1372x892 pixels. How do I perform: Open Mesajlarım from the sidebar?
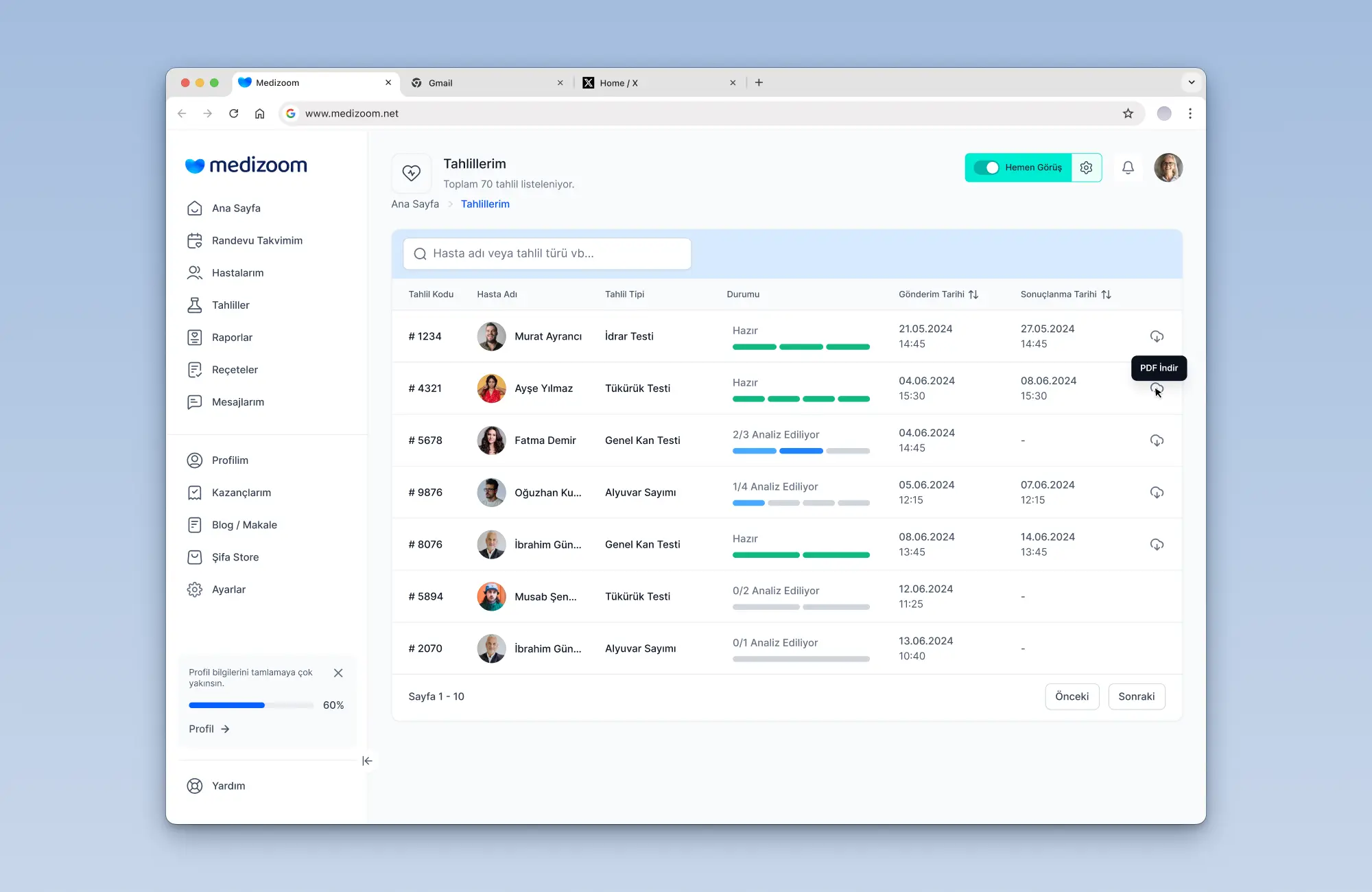(x=237, y=402)
